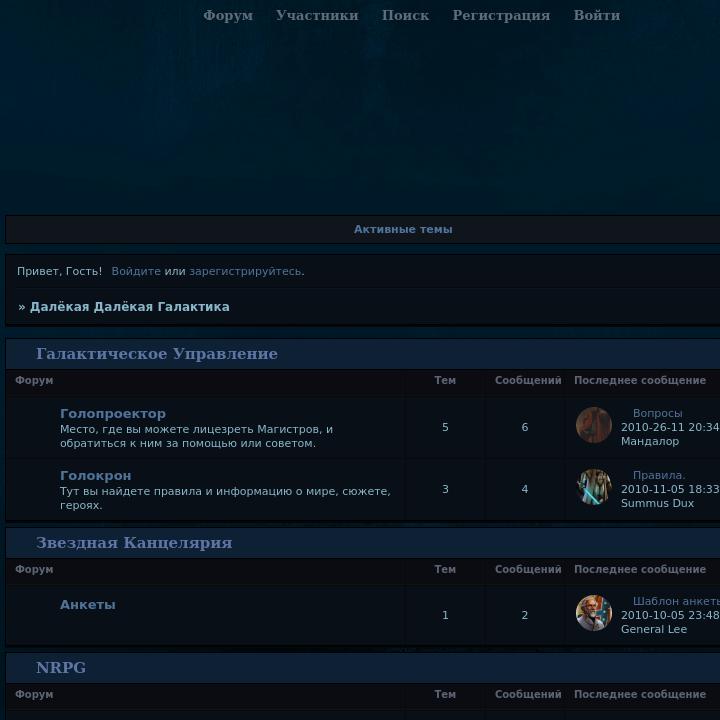Click the date 2010-10-05 23:48
This screenshot has width=720, height=720.
670,615
